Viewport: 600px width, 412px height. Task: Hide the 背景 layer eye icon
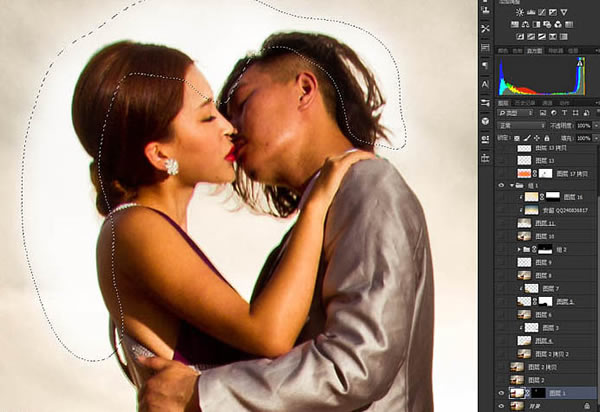click(x=501, y=406)
